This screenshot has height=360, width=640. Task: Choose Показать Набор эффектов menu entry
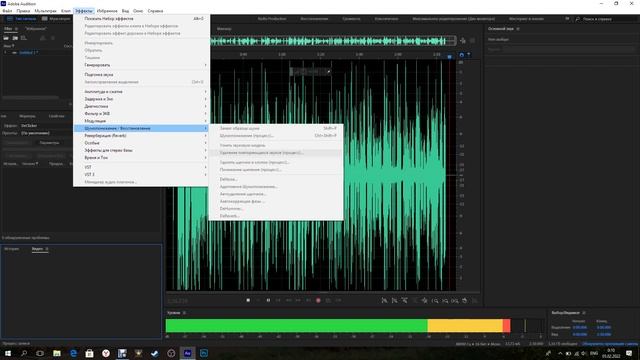[x=141, y=19]
